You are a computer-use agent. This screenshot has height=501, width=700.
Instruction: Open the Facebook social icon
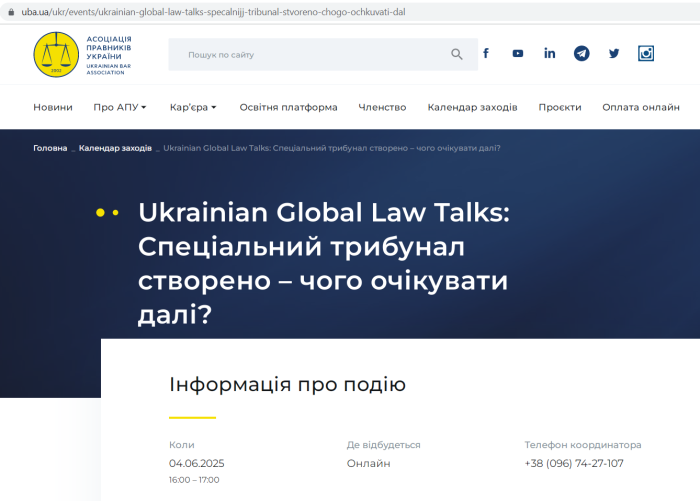point(486,54)
